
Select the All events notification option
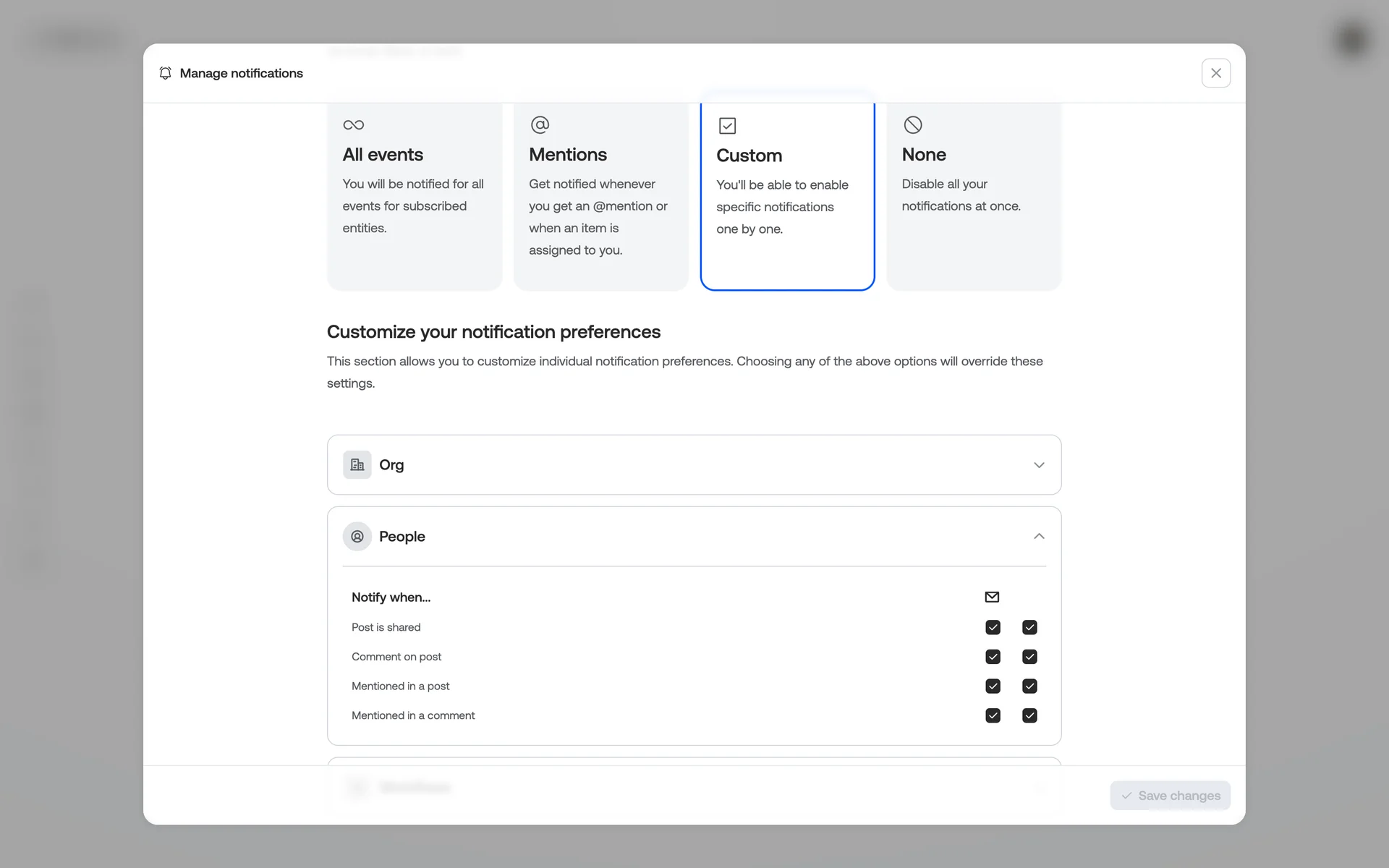coord(414,195)
